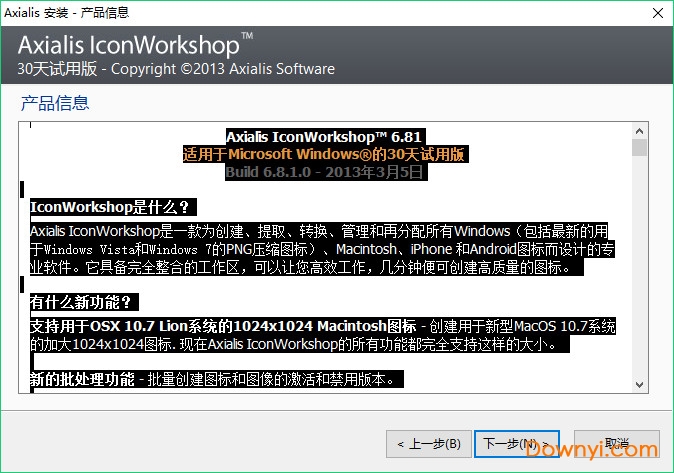Click the "Axialis IconWorkshop™ 6.81" title line
The height and width of the screenshot is (473, 674).
click(x=325, y=137)
